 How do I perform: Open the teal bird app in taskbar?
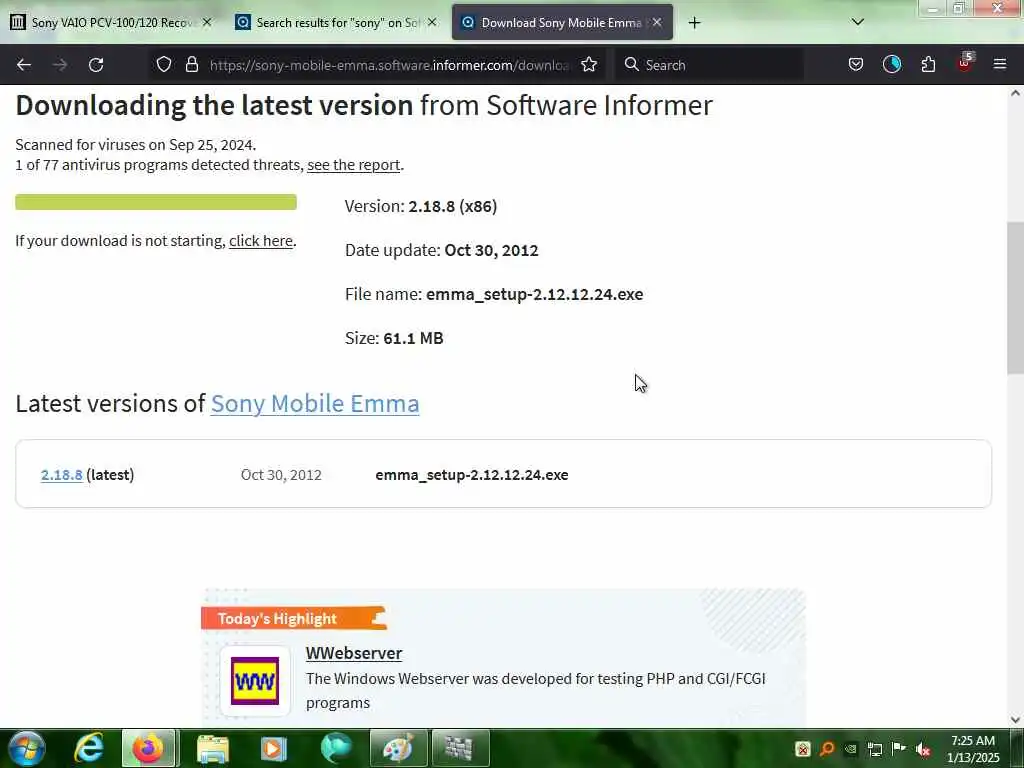click(336, 748)
